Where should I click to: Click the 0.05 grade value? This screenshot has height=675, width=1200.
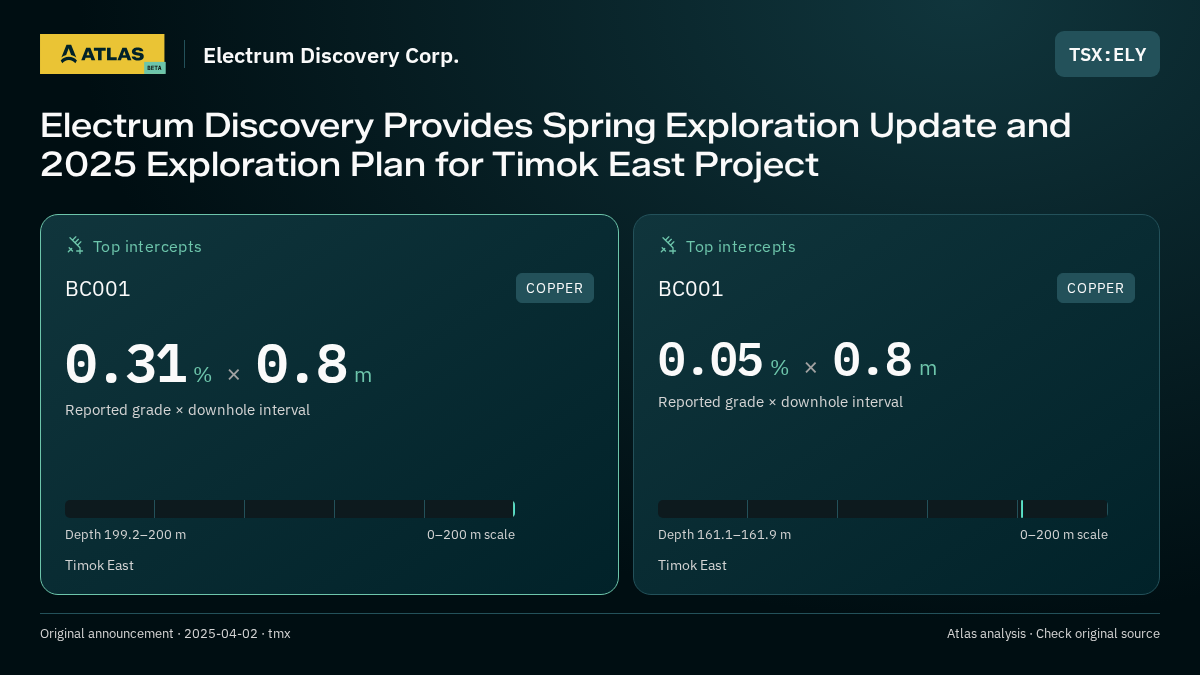[711, 360]
